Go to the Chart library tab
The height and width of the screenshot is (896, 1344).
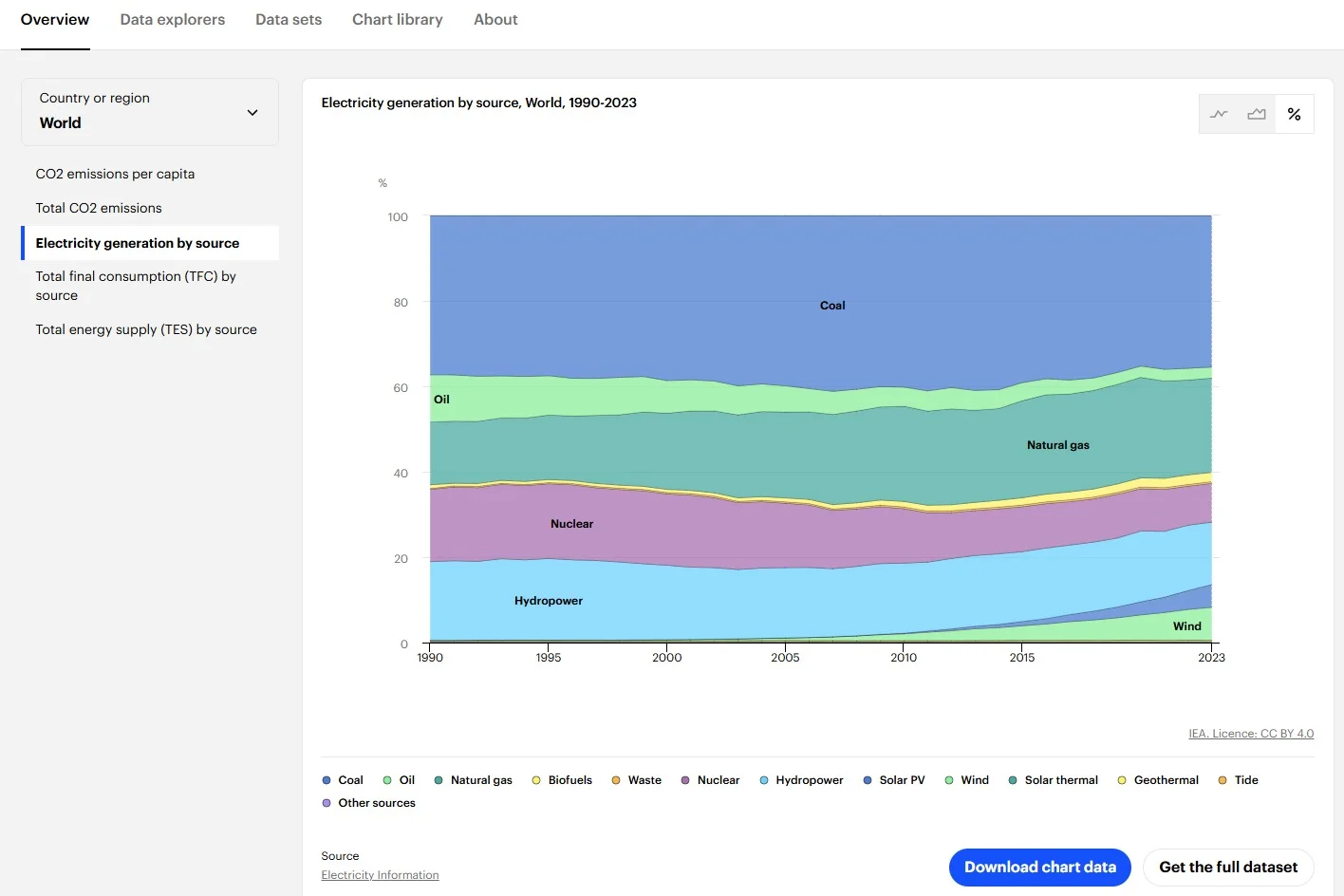pos(397,20)
